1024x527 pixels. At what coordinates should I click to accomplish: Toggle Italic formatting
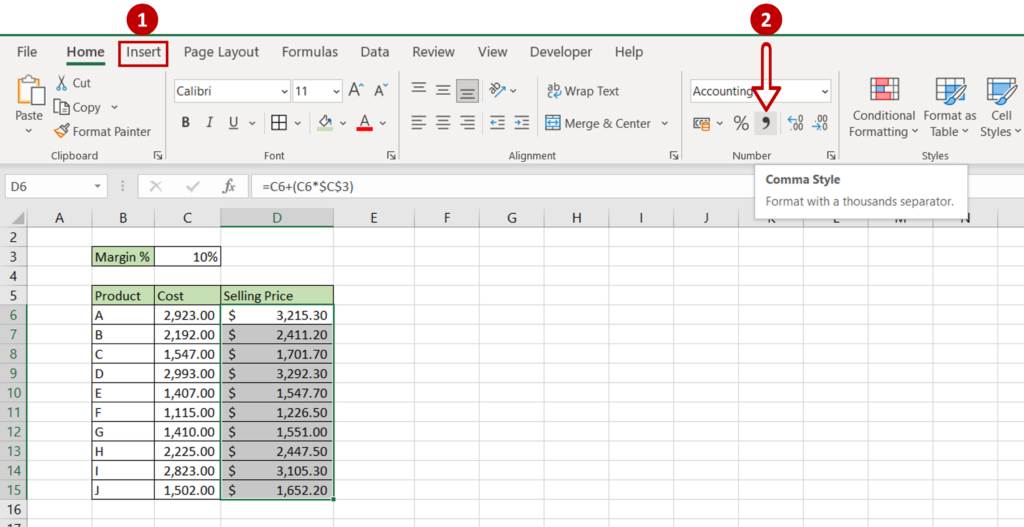[209, 123]
